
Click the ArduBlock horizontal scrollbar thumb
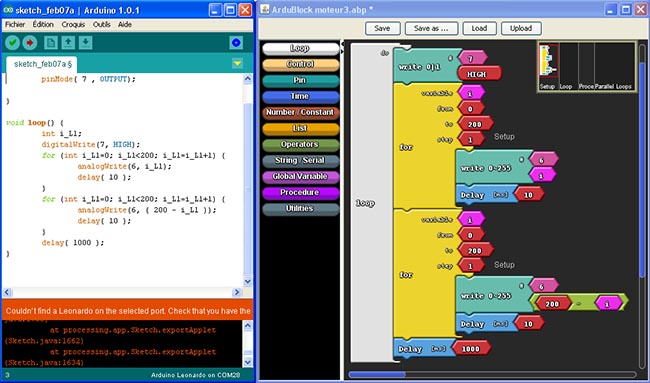pyautogui.click(x=377, y=375)
